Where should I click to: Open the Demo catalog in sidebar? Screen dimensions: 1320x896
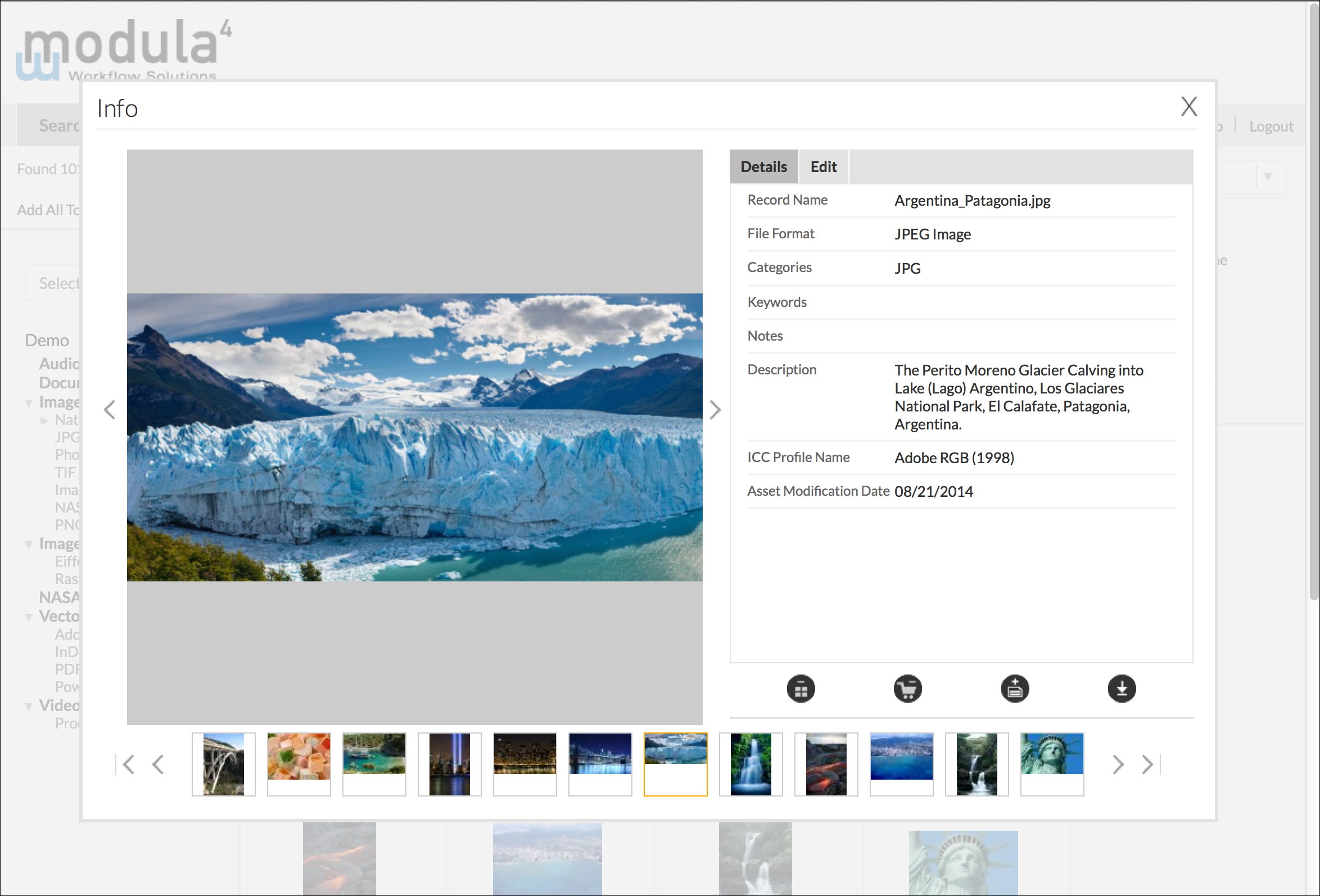point(47,340)
